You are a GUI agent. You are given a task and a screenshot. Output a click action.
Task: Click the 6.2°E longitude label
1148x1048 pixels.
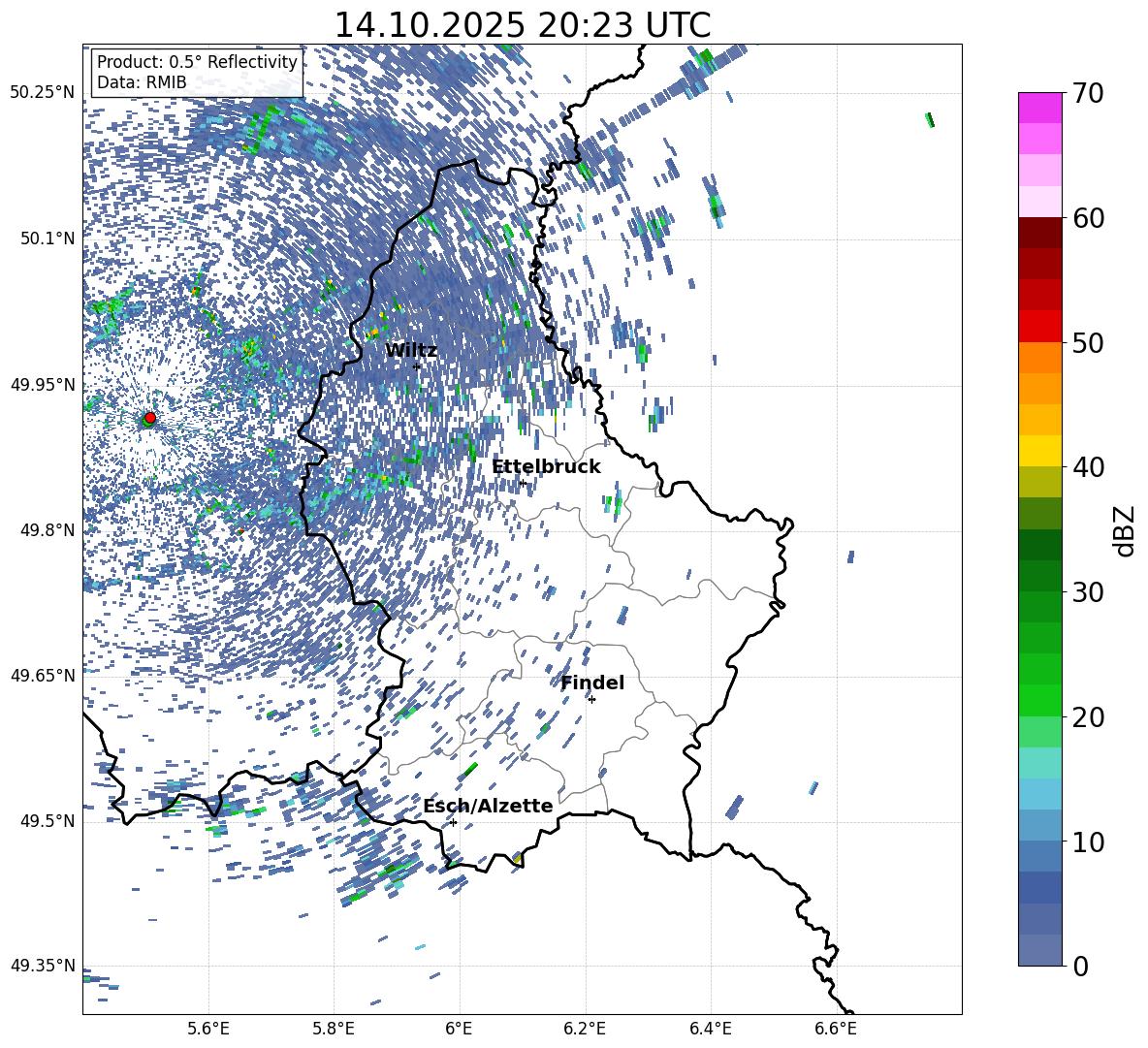[x=586, y=1029]
